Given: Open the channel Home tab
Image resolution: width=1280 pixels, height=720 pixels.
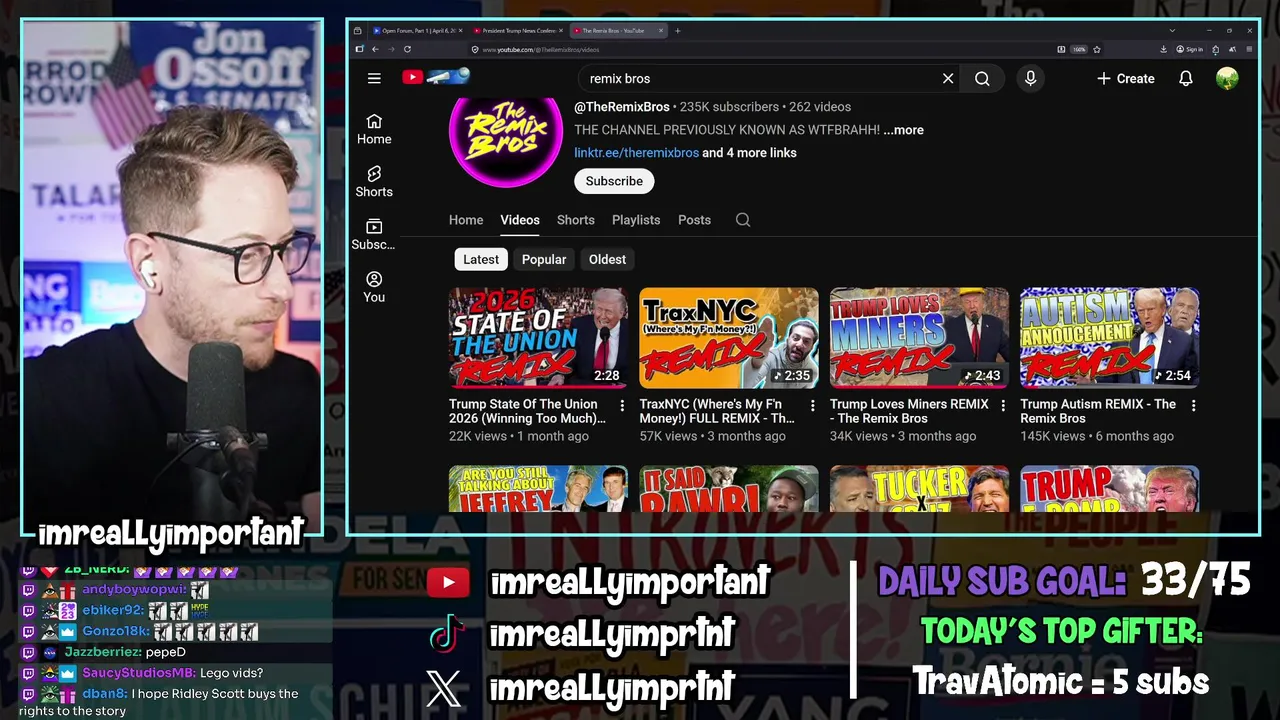Looking at the screenshot, I should [466, 220].
